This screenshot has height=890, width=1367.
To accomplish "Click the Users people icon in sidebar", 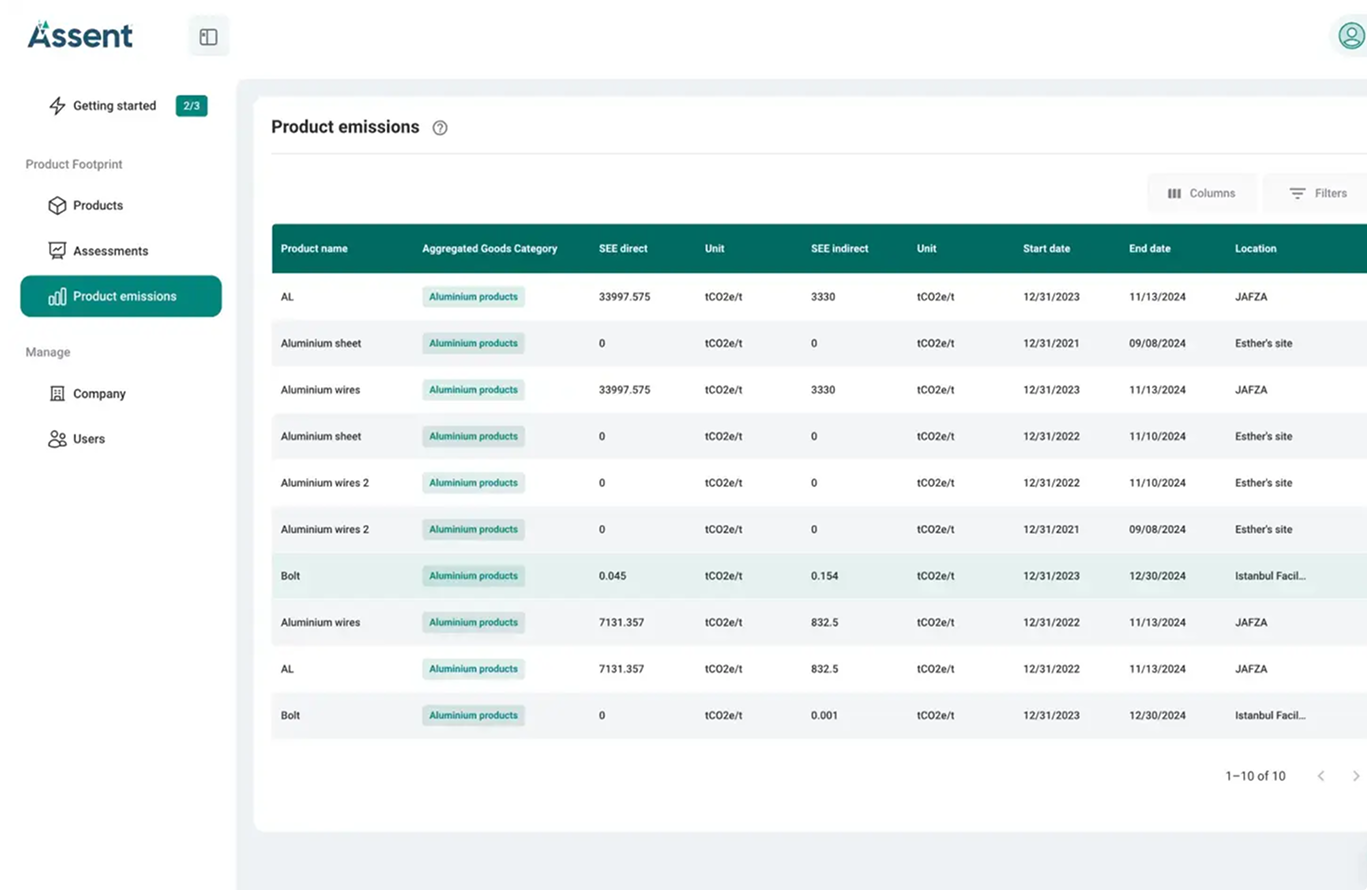I will 55,438.
